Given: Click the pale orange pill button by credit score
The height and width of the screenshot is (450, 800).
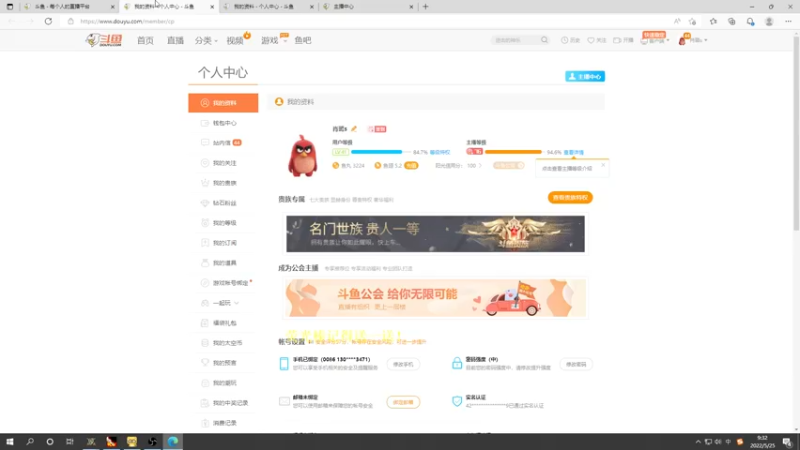Looking at the screenshot, I should 509,166.
